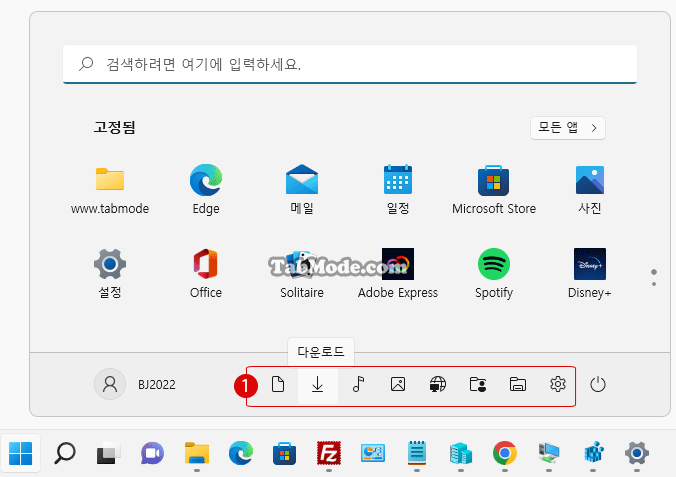Open the Downloads (다운로드) folder shortcut
The image size is (676, 477).
coord(318,384)
